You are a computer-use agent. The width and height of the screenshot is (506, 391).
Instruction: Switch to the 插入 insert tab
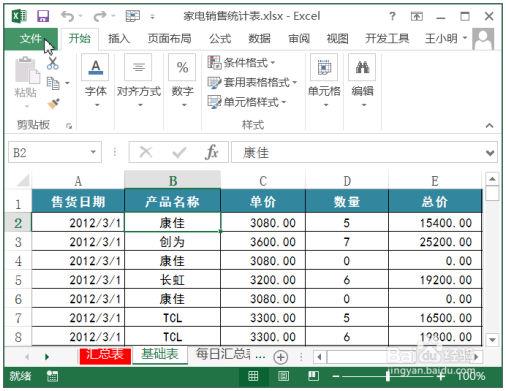coord(119,39)
